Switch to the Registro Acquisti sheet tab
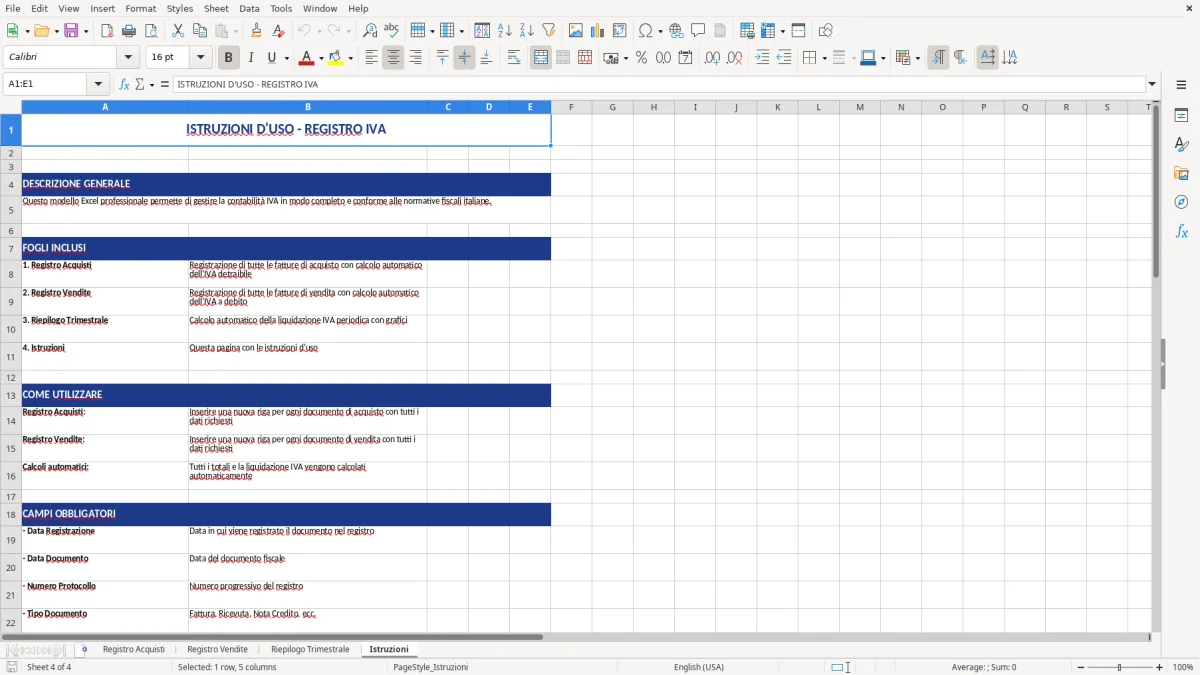Screen dimensions: 1200x675 (x=133, y=648)
